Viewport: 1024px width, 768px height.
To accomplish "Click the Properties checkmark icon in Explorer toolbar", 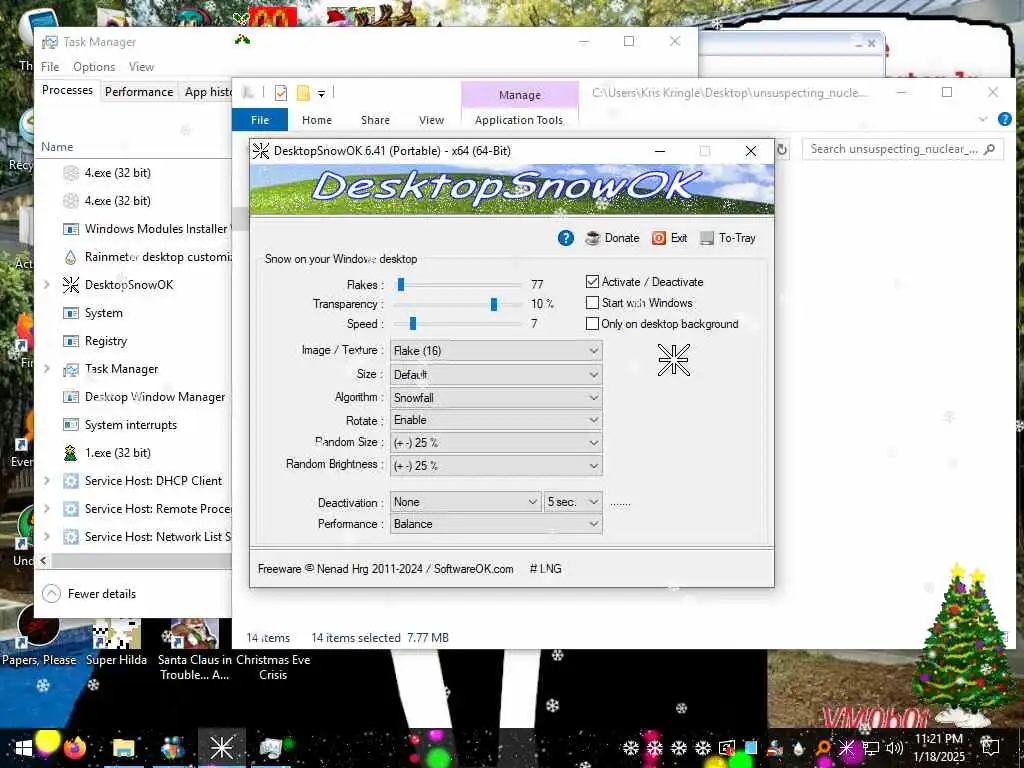I will pos(281,93).
